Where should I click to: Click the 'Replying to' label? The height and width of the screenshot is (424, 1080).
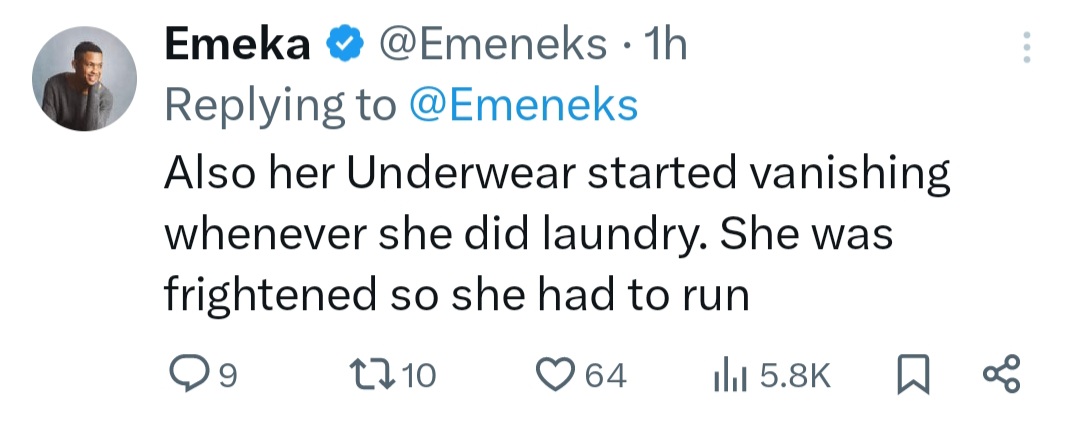click(281, 105)
